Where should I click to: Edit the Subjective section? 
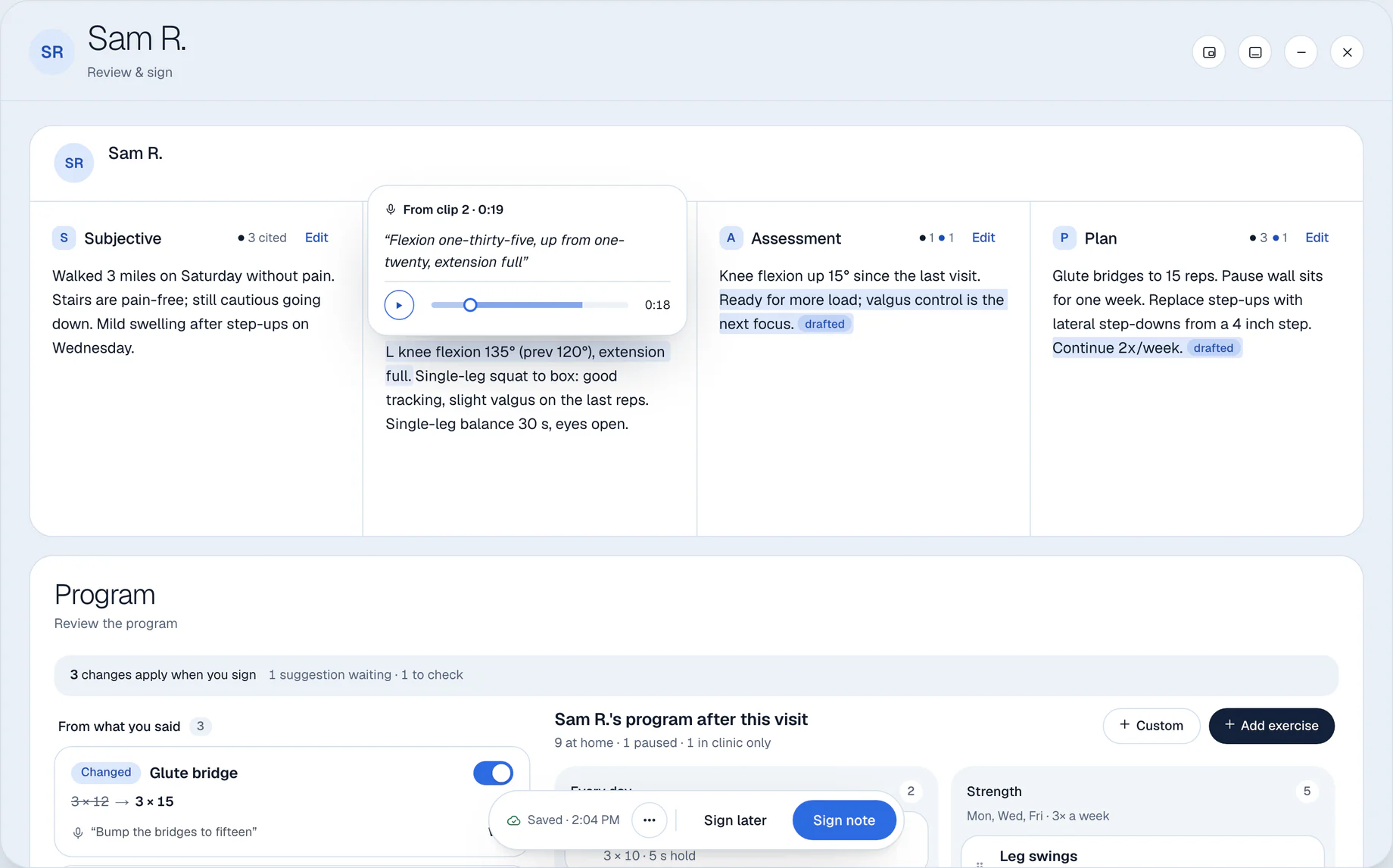[316, 238]
